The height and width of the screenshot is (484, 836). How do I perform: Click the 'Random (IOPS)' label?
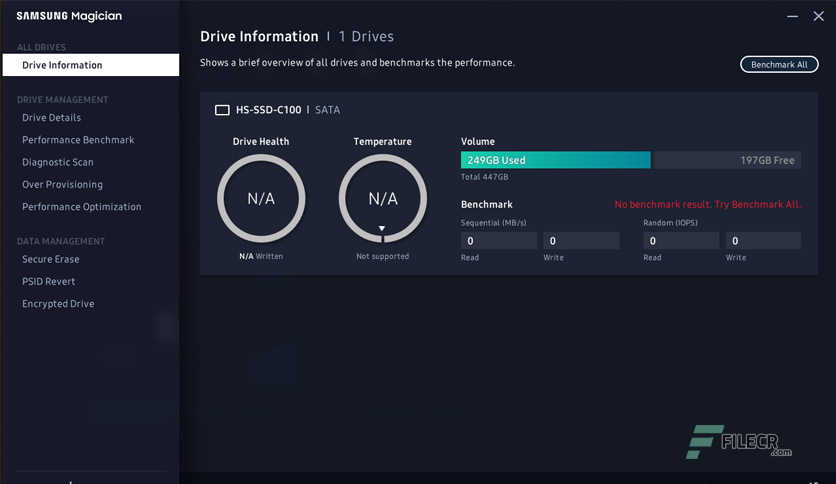pos(670,223)
